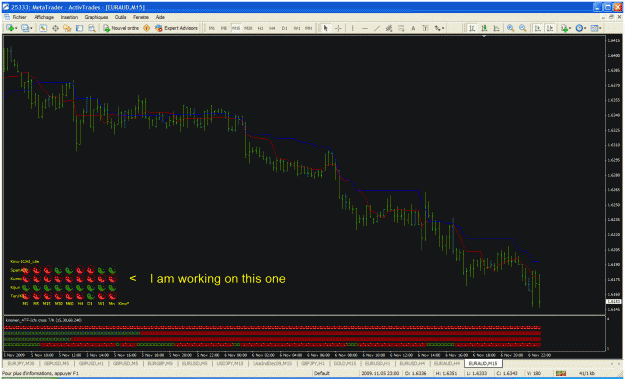Switch to the EURUSD,H4 chart tab
Image resolution: width=625 pixels, height=379 pixels.
click(x=412, y=363)
